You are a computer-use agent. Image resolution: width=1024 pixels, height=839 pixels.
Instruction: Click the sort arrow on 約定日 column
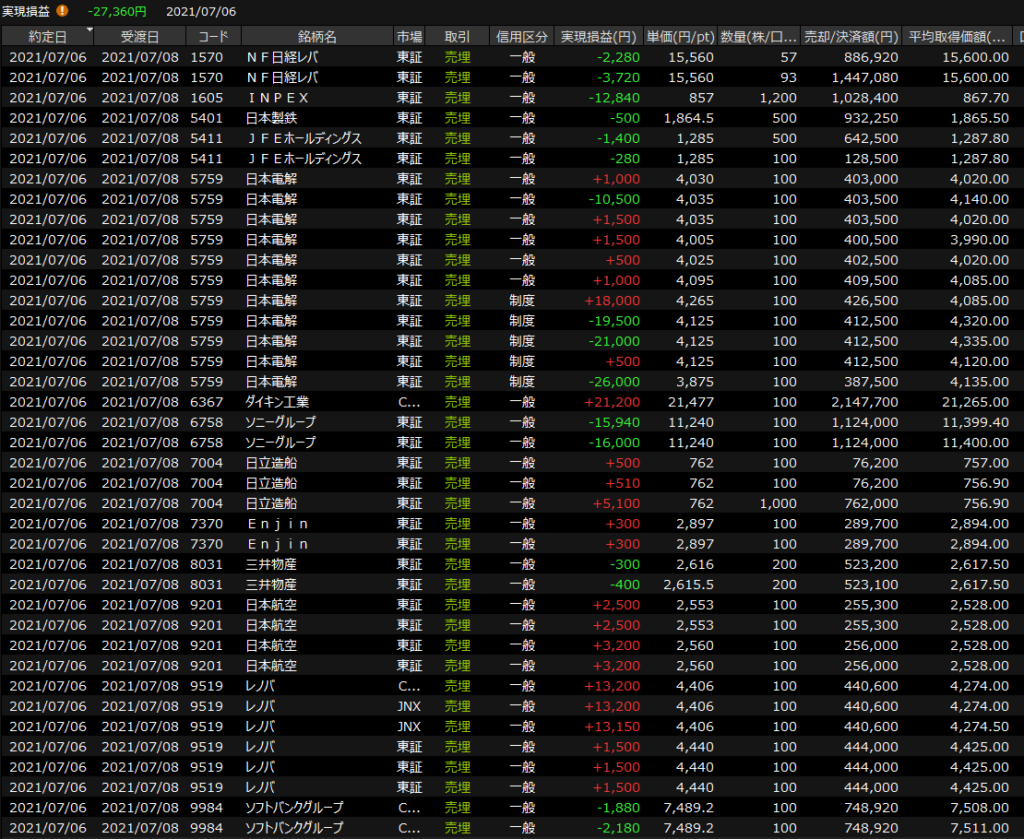tap(90, 31)
